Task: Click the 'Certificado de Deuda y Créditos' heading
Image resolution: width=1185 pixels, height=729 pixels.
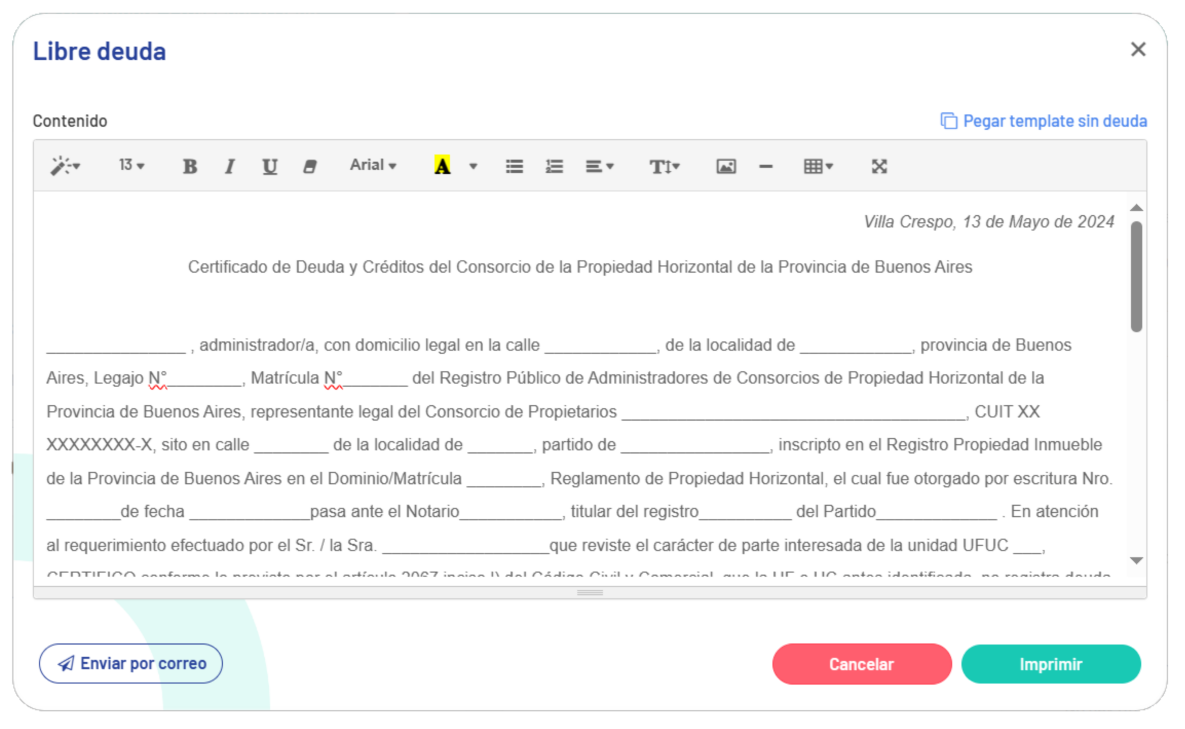Action: click(x=580, y=267)
